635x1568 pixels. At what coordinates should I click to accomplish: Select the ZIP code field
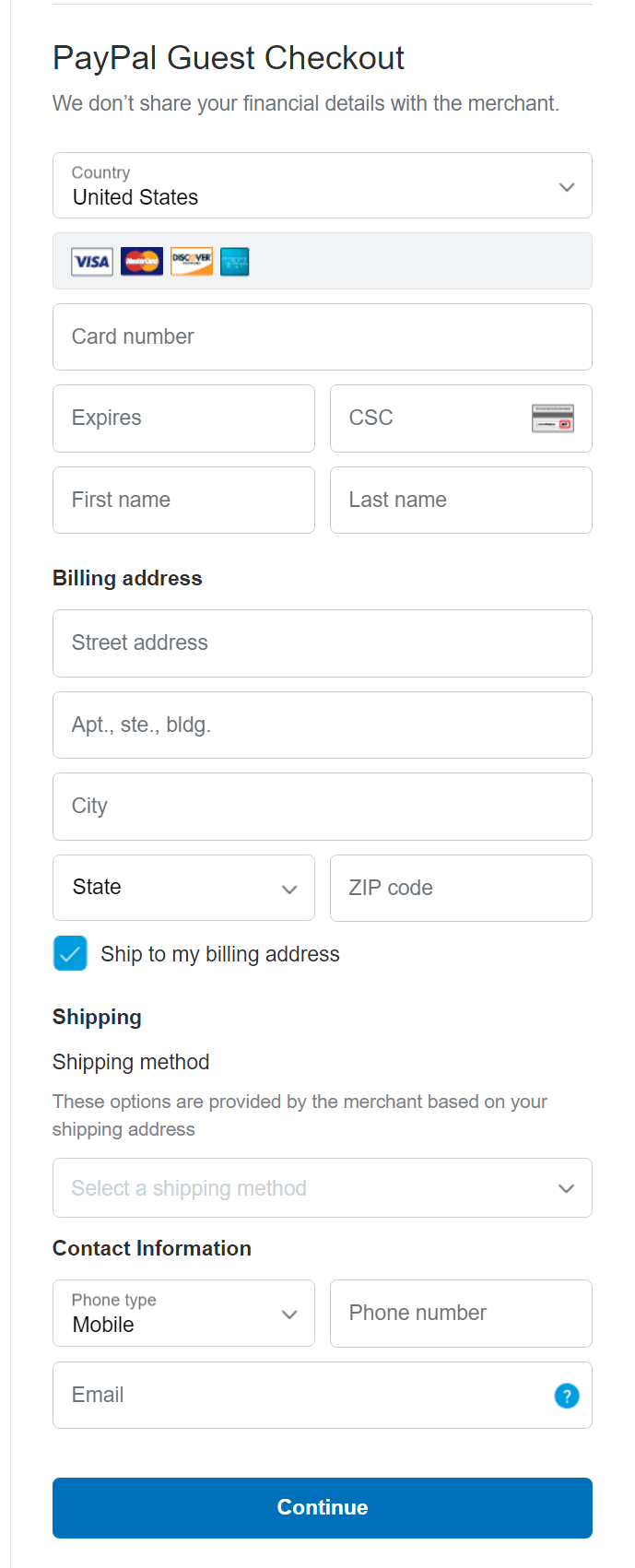tap(461, 888)
